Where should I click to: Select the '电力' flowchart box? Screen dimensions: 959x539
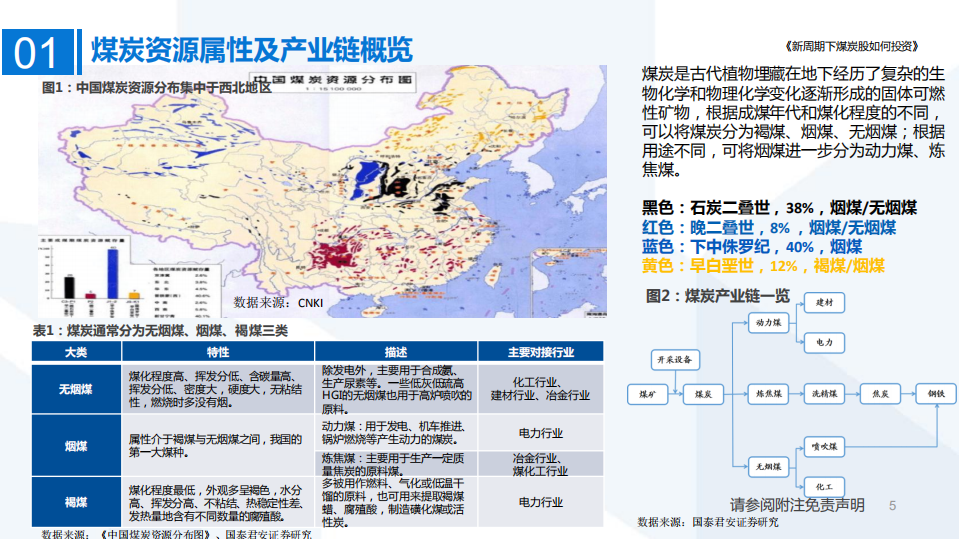(824, 343)
